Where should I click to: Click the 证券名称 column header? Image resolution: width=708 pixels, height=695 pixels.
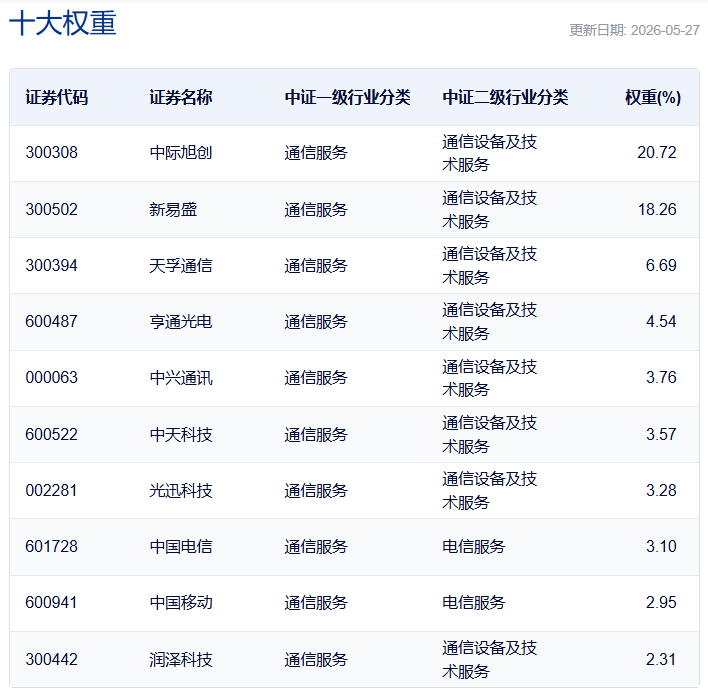(181, 98)
